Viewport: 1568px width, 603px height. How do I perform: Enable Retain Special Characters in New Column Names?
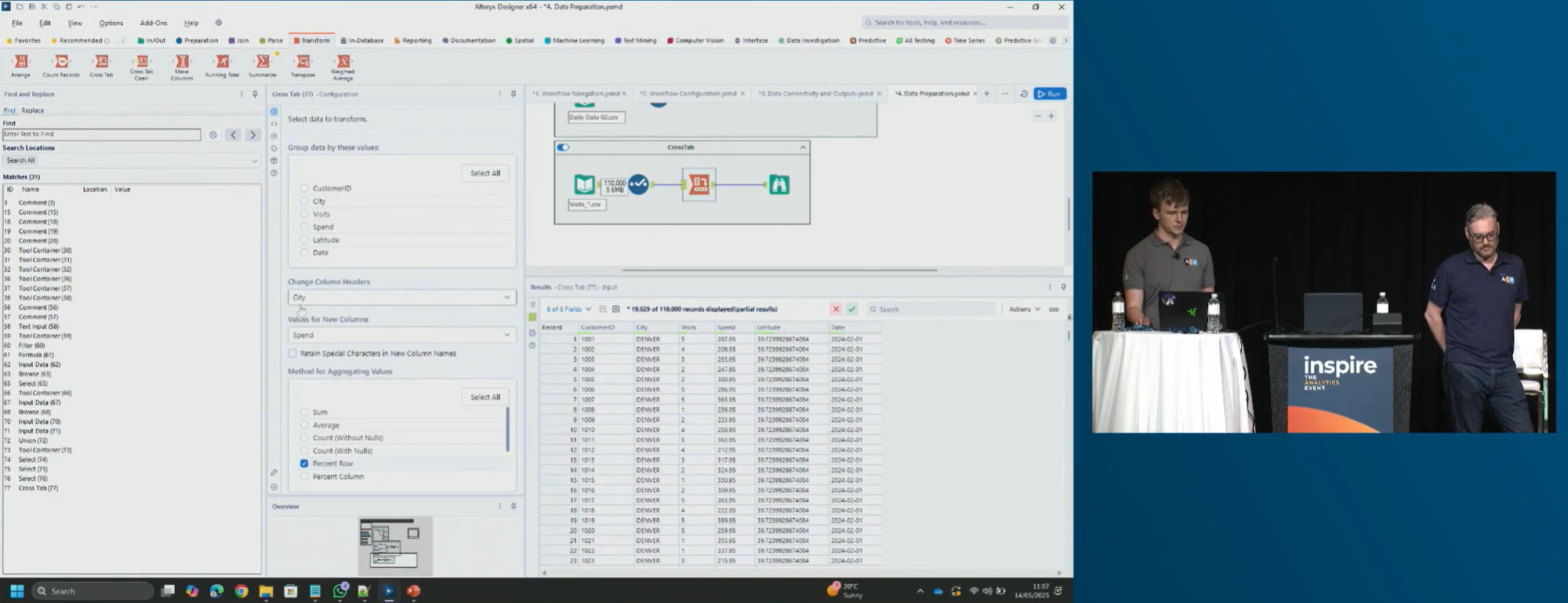(292, 354)
